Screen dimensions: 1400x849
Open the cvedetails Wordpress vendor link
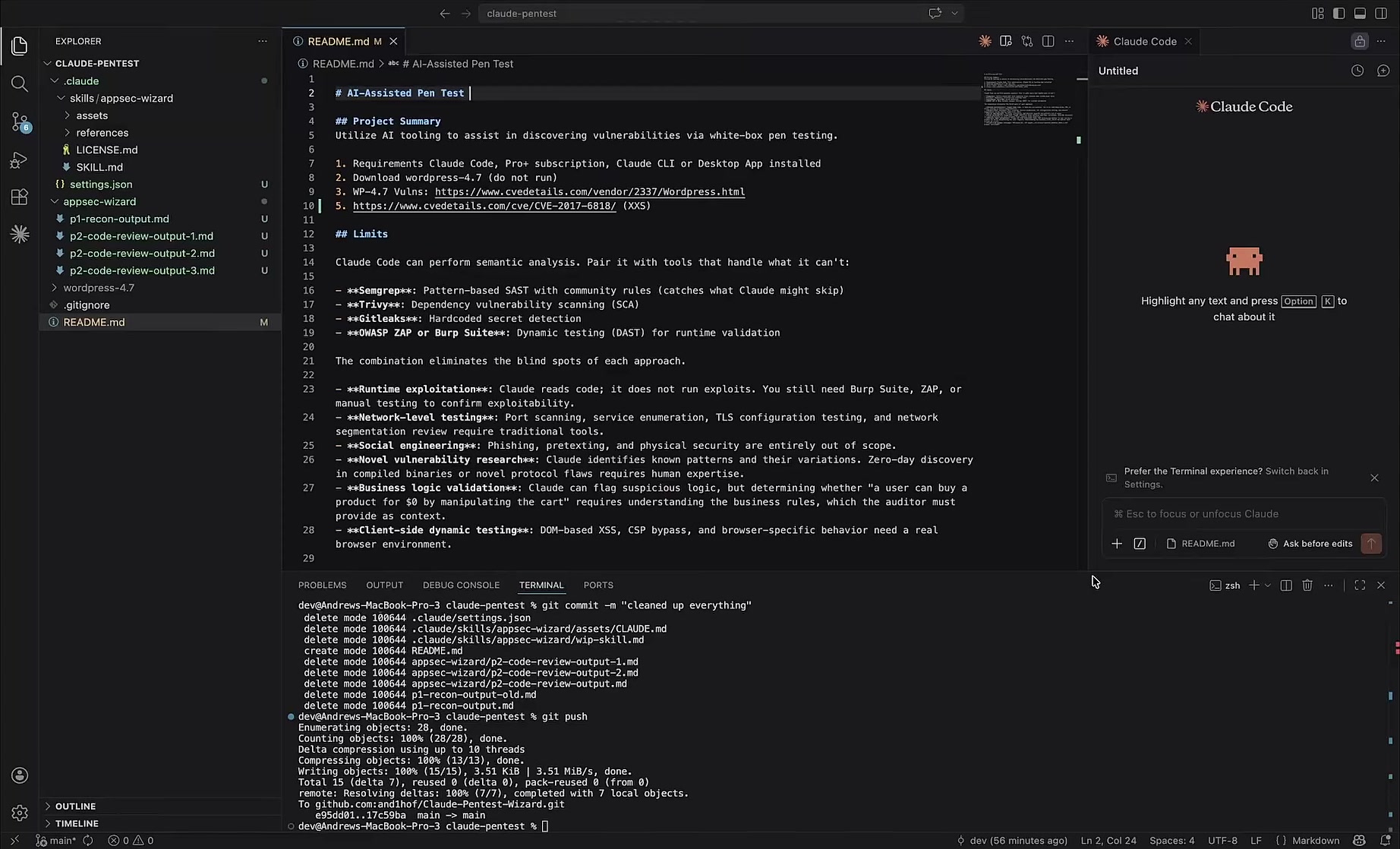tap(590, 191)
